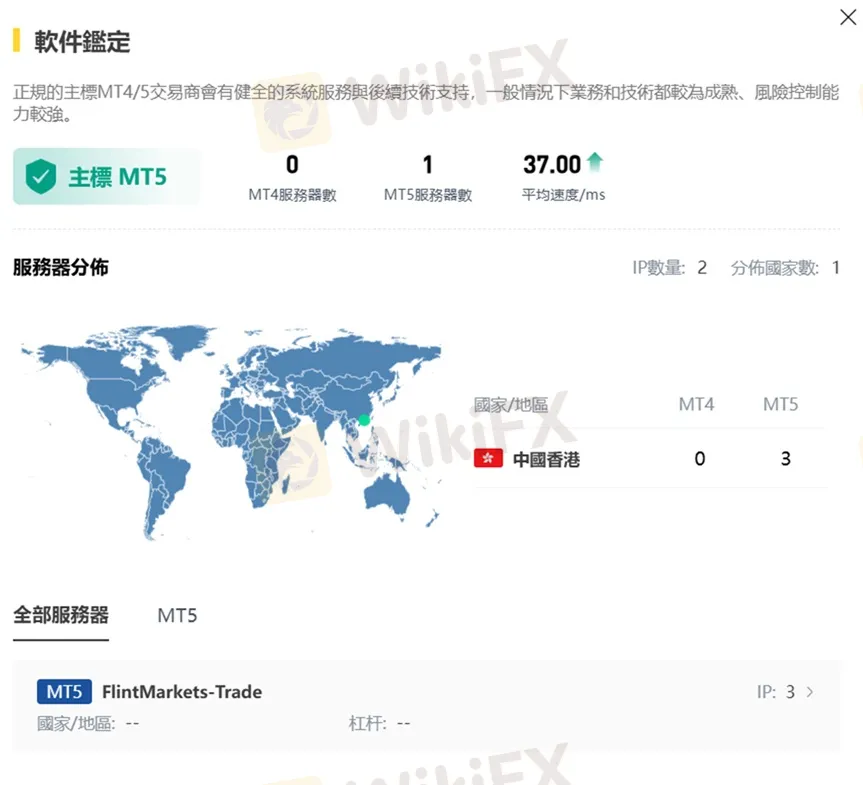The image size is (863, 785).
Task: Click the green location marker on Hong Kong
Action: click(365, 421)
